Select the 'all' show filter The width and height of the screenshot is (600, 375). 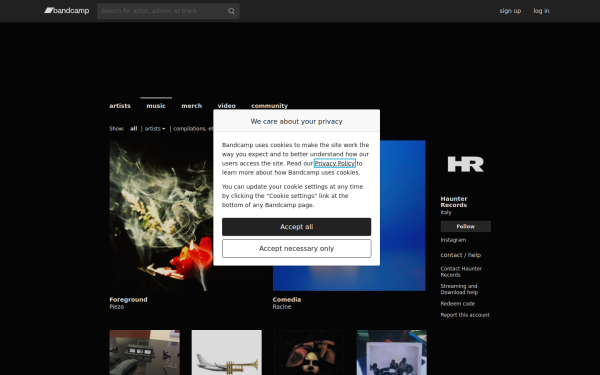tap(133, 129)
